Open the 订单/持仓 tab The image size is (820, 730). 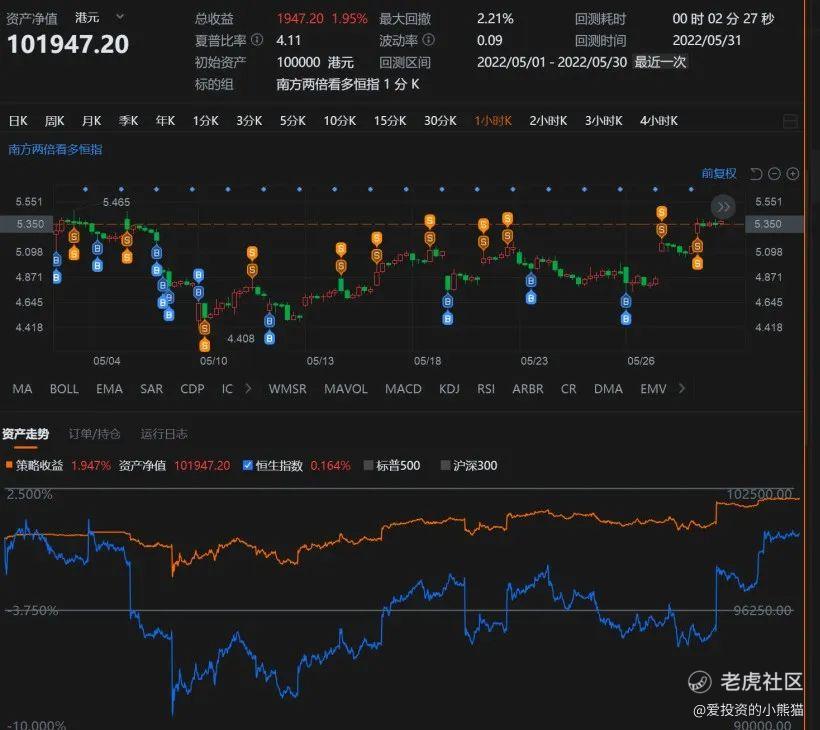tap(95, 434)
